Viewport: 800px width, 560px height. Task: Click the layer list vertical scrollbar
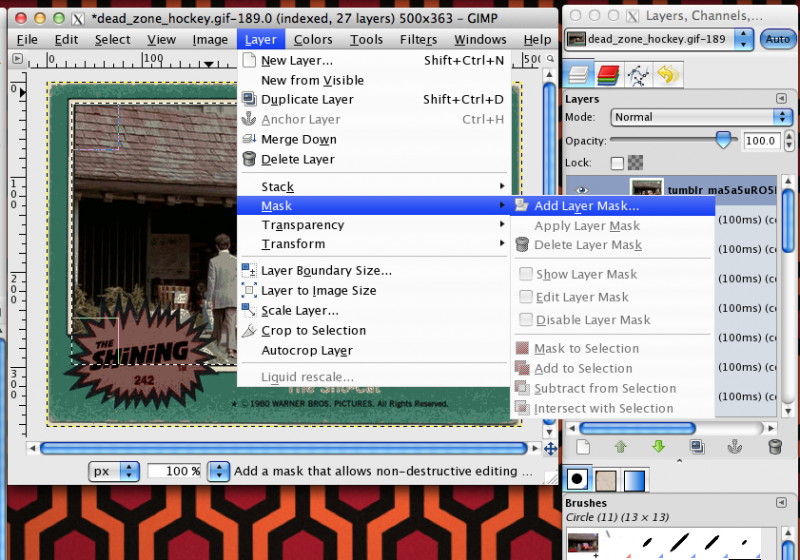point(788,219)
